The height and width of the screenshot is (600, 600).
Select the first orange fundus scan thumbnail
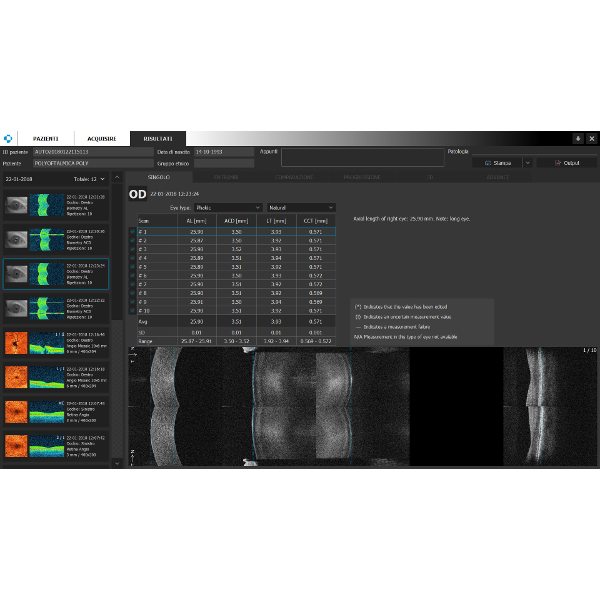click(x=18, y=344)
